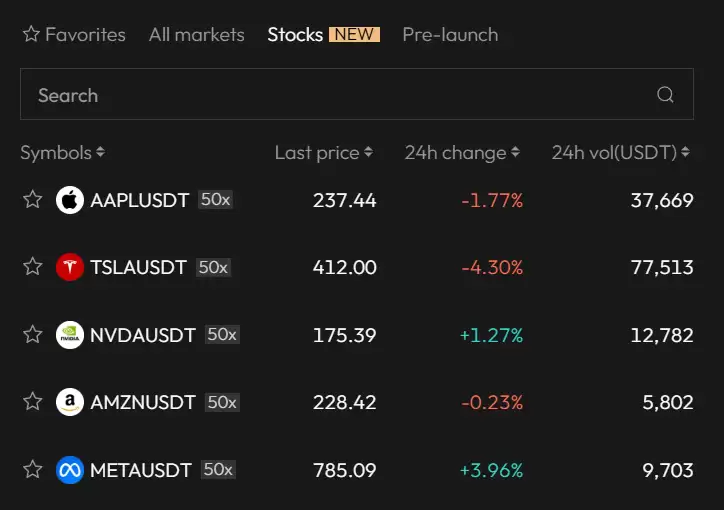Favorite AAPLUSDT with its star
This screenshot has height=510, width=724.
click(x=33, y=200)
